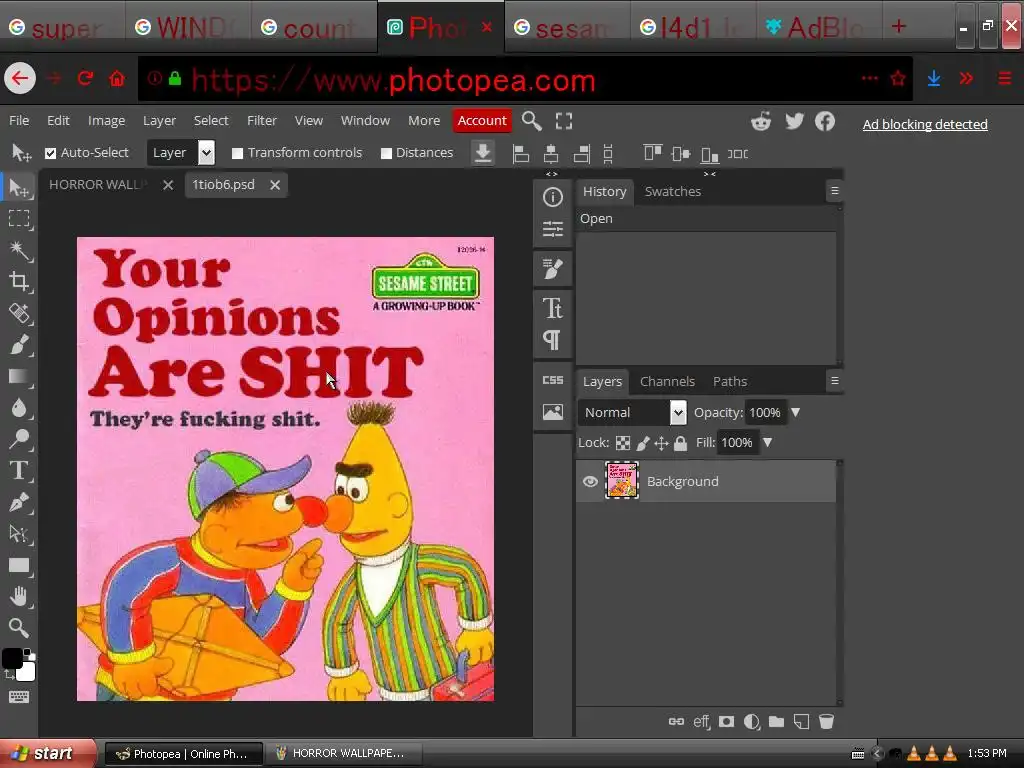The width and height of the screenshot is (1024, 768).
Task: Open the Filter menu
Action: pos(262,121)
